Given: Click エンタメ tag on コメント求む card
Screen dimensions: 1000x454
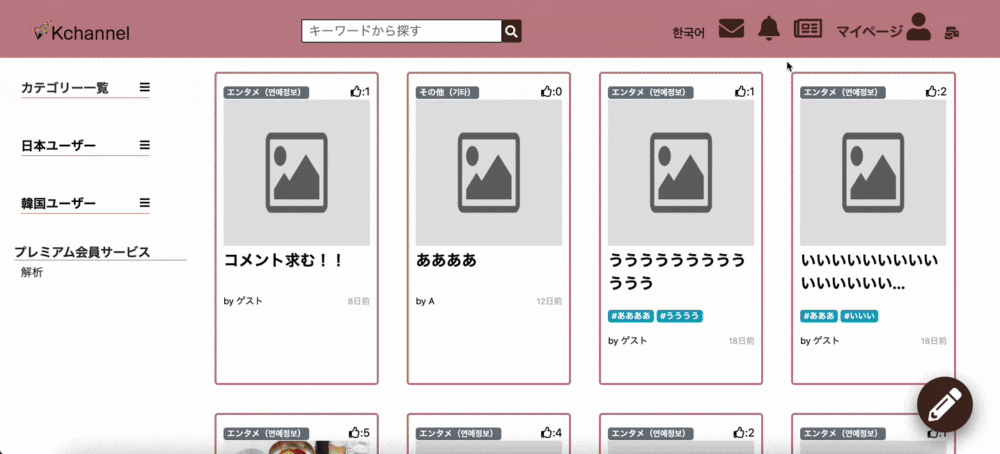Looking at the screenshot, I should (x=267, y=92).
